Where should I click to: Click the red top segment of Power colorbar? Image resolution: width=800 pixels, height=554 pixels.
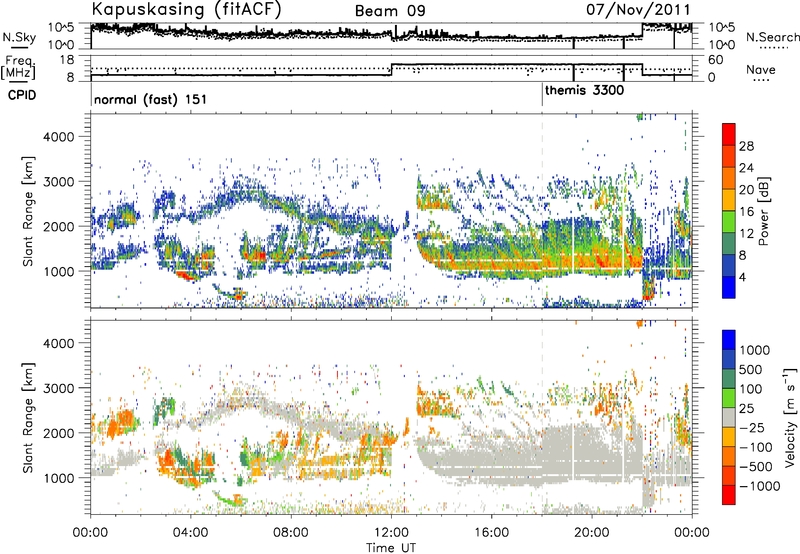pyautogui.click(x=729, y=134)
